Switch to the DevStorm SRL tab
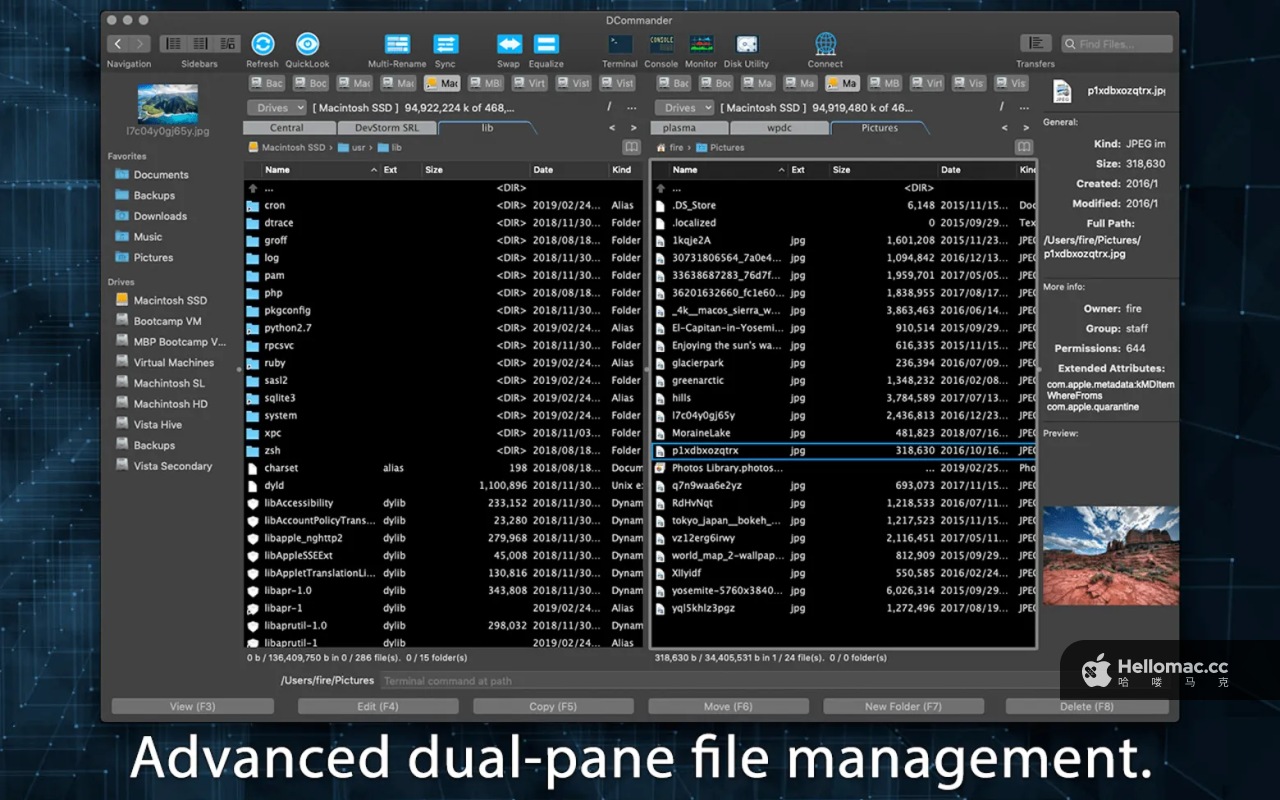The image size is (1280, 800). pyautogui.click(x=386, y=128)
